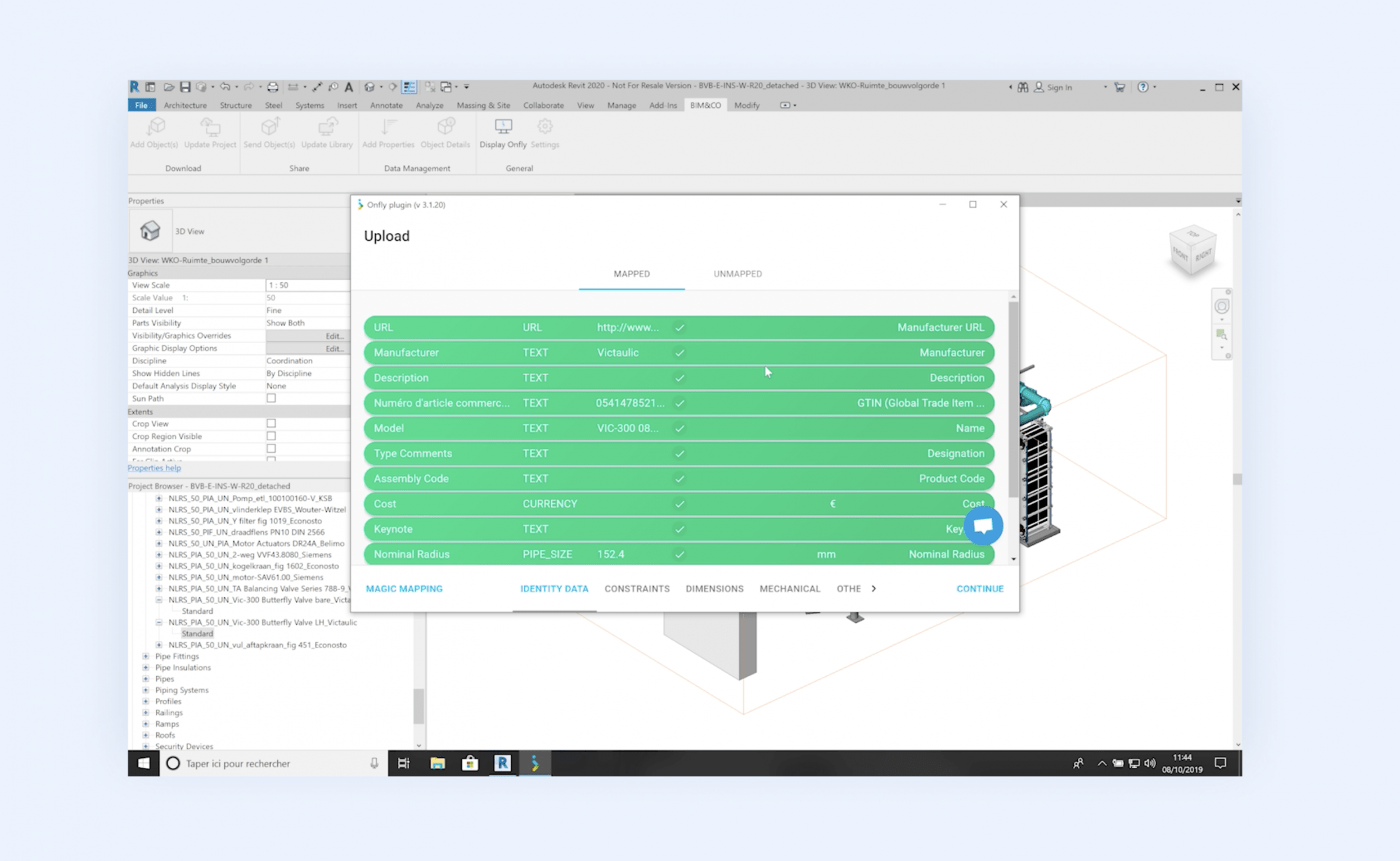Click the Onfly plugin icon in the taskbar

(535, 763)
